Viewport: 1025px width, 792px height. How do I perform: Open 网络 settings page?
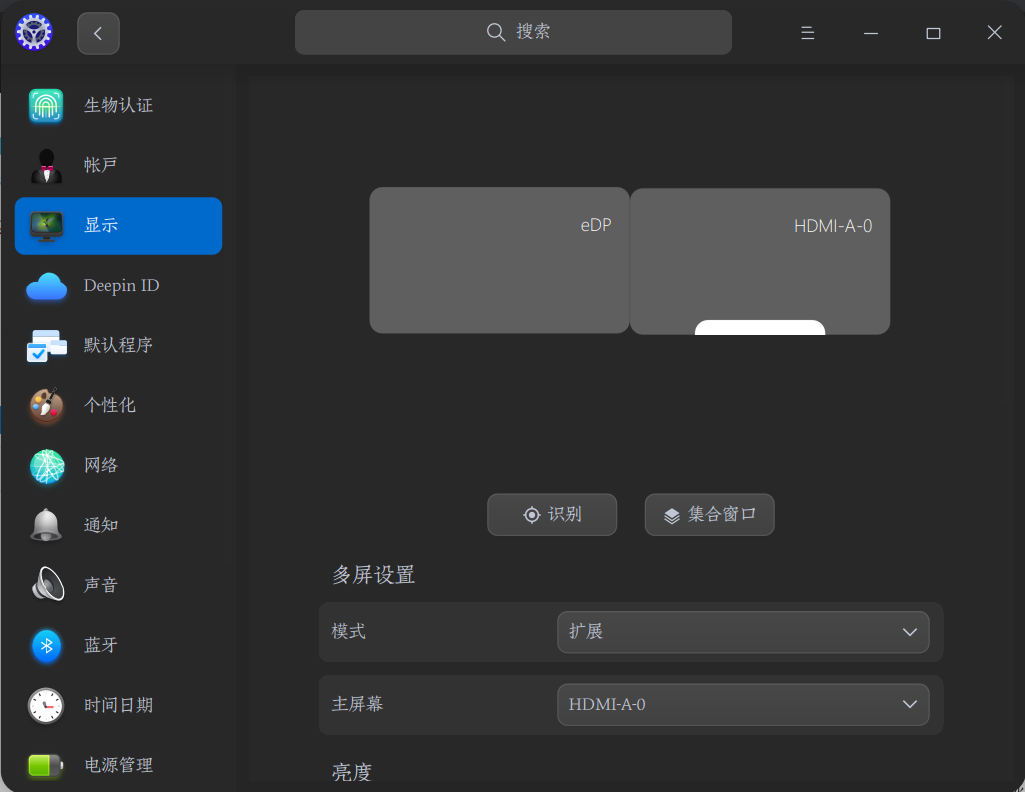(118, 465)
